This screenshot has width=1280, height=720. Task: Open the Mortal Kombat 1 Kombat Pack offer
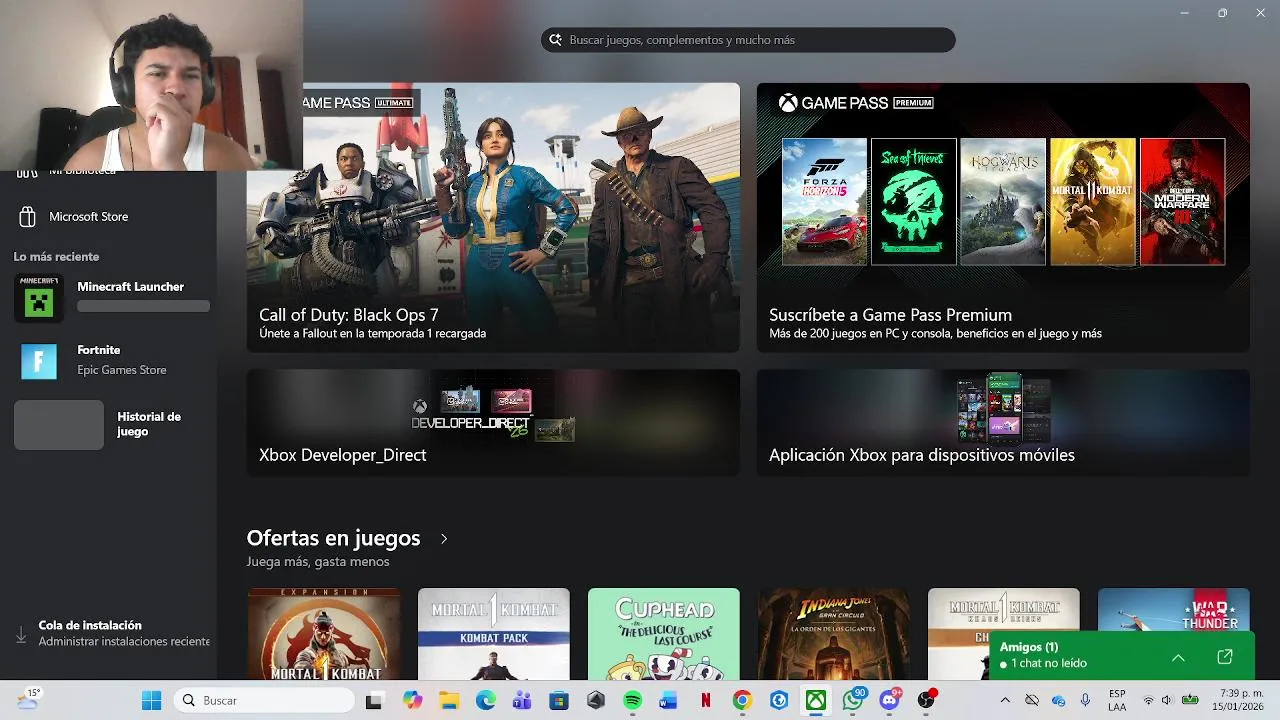tap(493, 634)
